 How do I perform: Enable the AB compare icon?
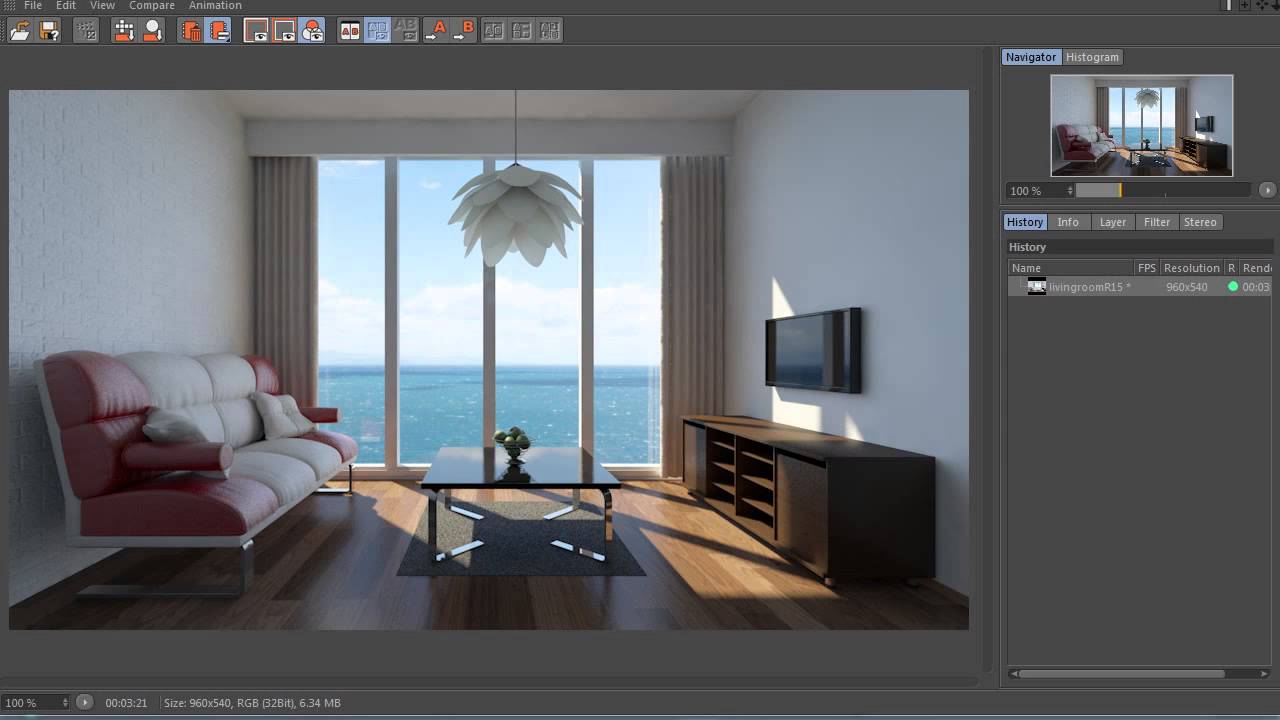pyautogui.click(x=350, y=31)
